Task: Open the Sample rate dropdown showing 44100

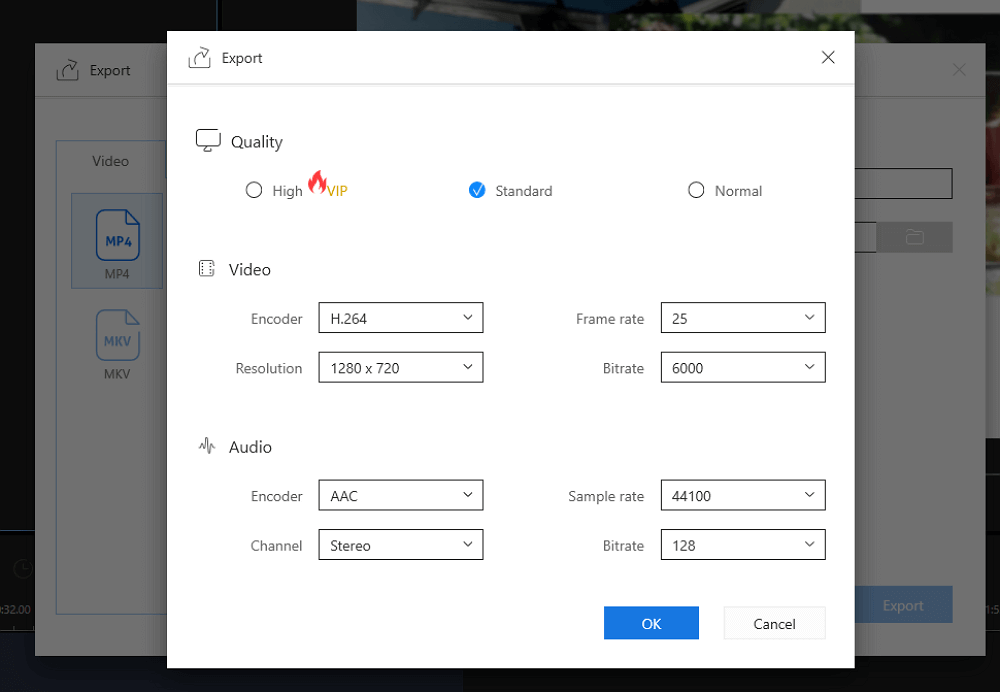Action: click(743, 495)
